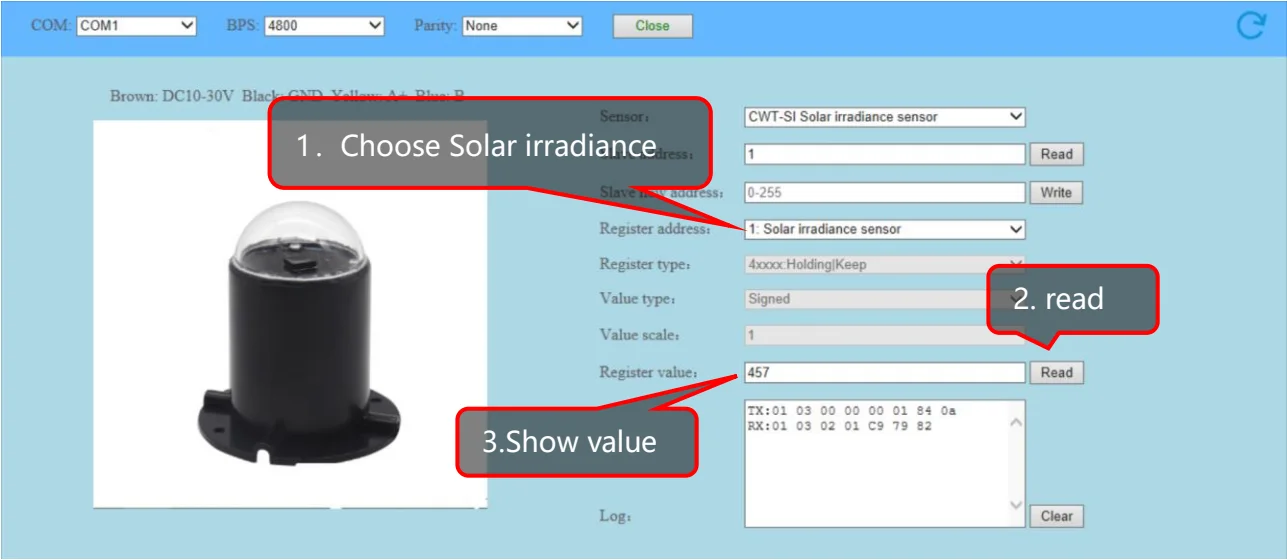Open the COM port dropdown
Viewport: 1287px width, 560px height.
click(137, 26)
